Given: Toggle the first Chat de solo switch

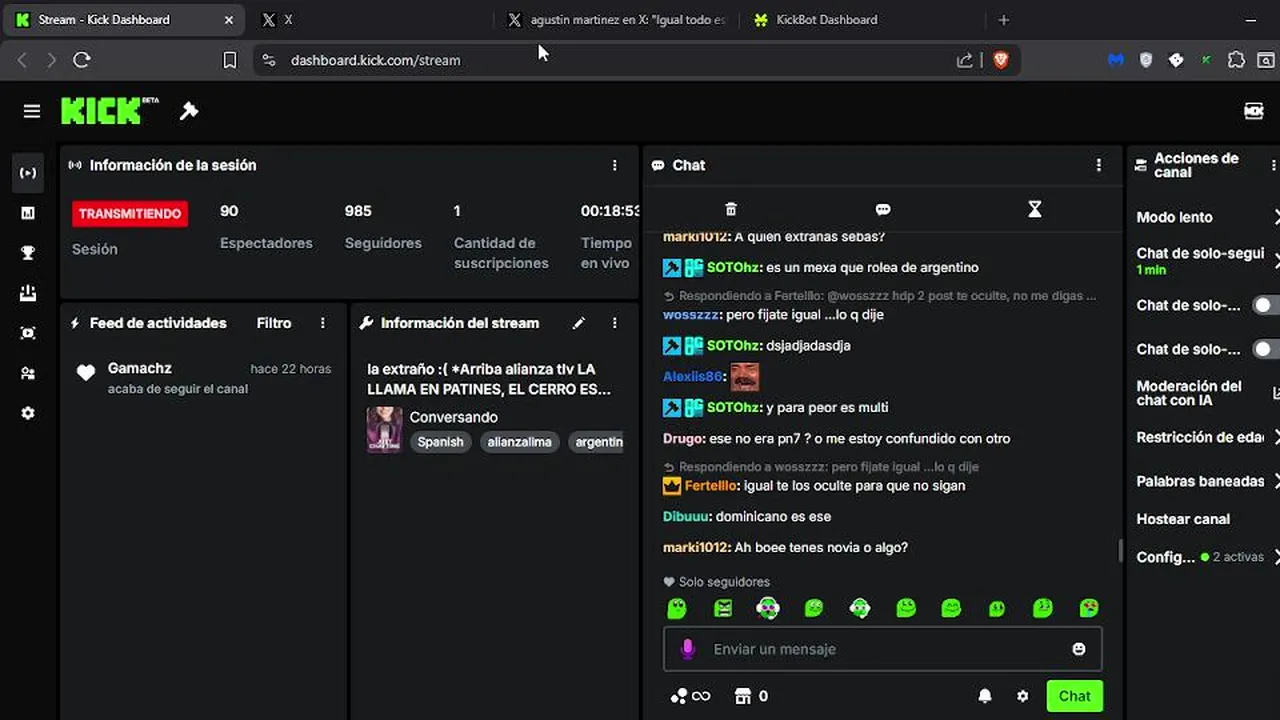Looking at the screenshot, I should pyautogui.click(x=1266, y=305).
